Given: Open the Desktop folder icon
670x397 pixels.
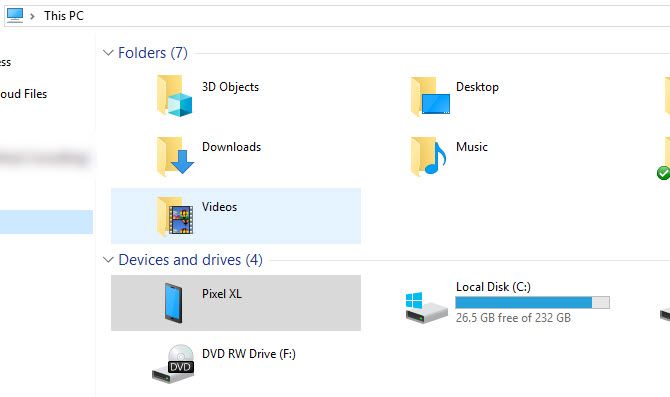Looking at the screenshot, I should (x=430, y=97).
